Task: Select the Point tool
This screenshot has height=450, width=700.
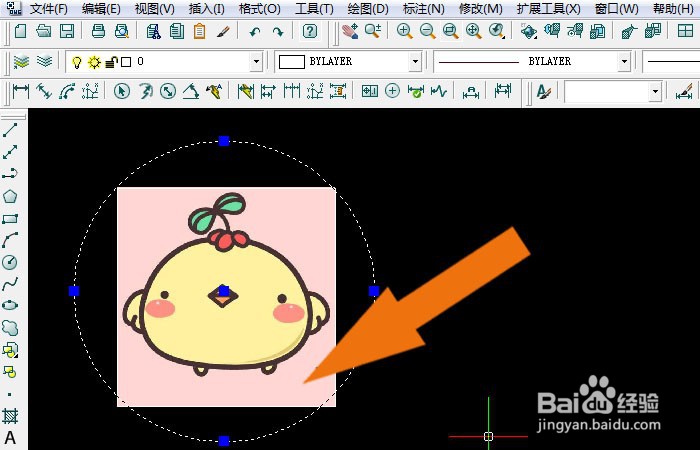Action: [10, 394]
